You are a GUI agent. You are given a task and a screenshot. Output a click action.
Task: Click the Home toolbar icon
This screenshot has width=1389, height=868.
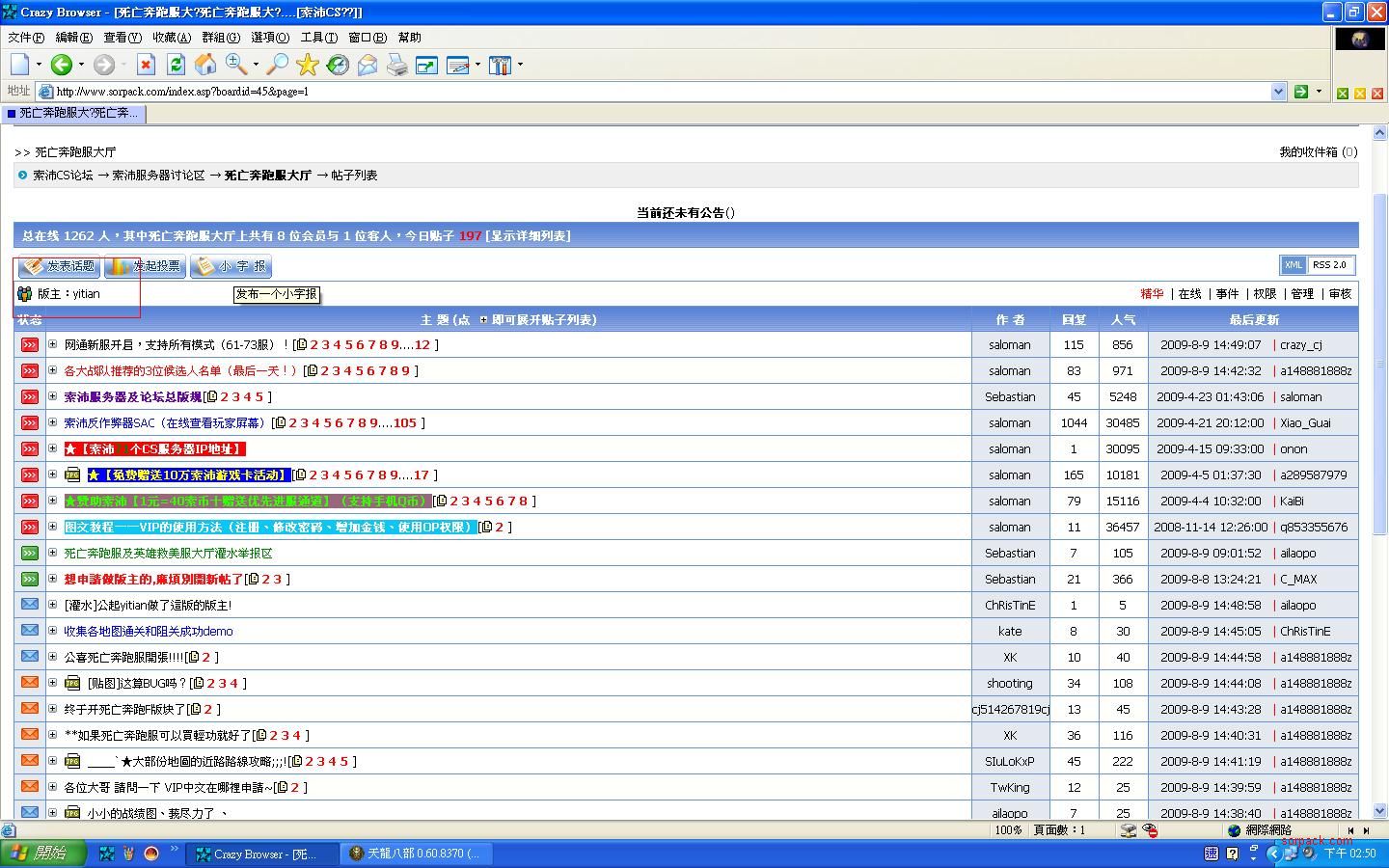[x=205, y=65]
